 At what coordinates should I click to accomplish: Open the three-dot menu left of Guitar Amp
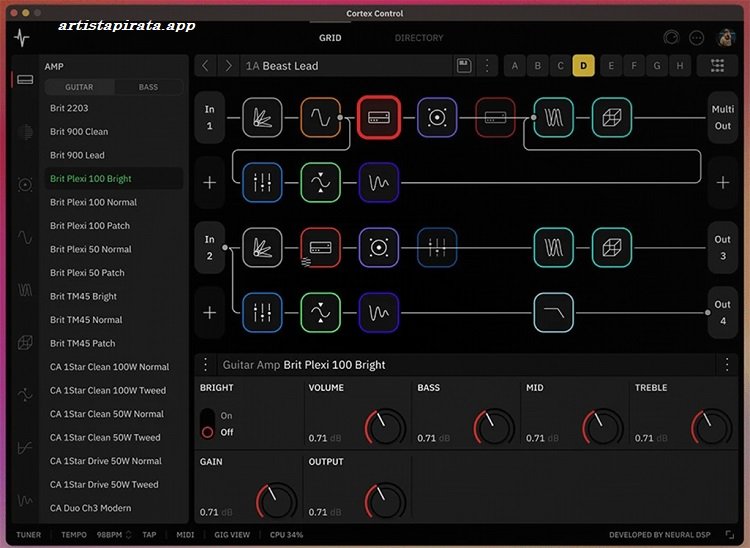[206, 365]
